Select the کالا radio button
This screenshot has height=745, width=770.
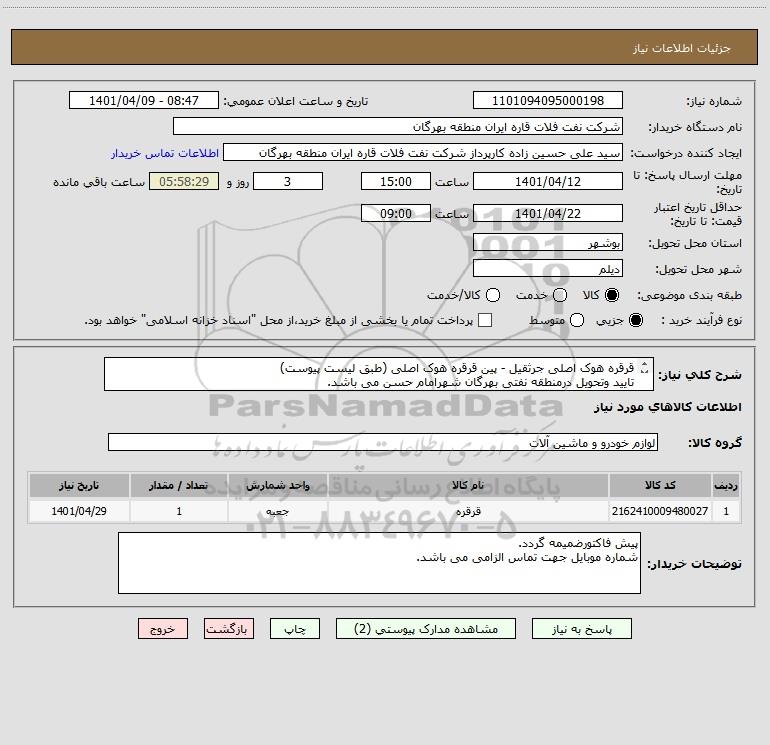coord(612,295)
